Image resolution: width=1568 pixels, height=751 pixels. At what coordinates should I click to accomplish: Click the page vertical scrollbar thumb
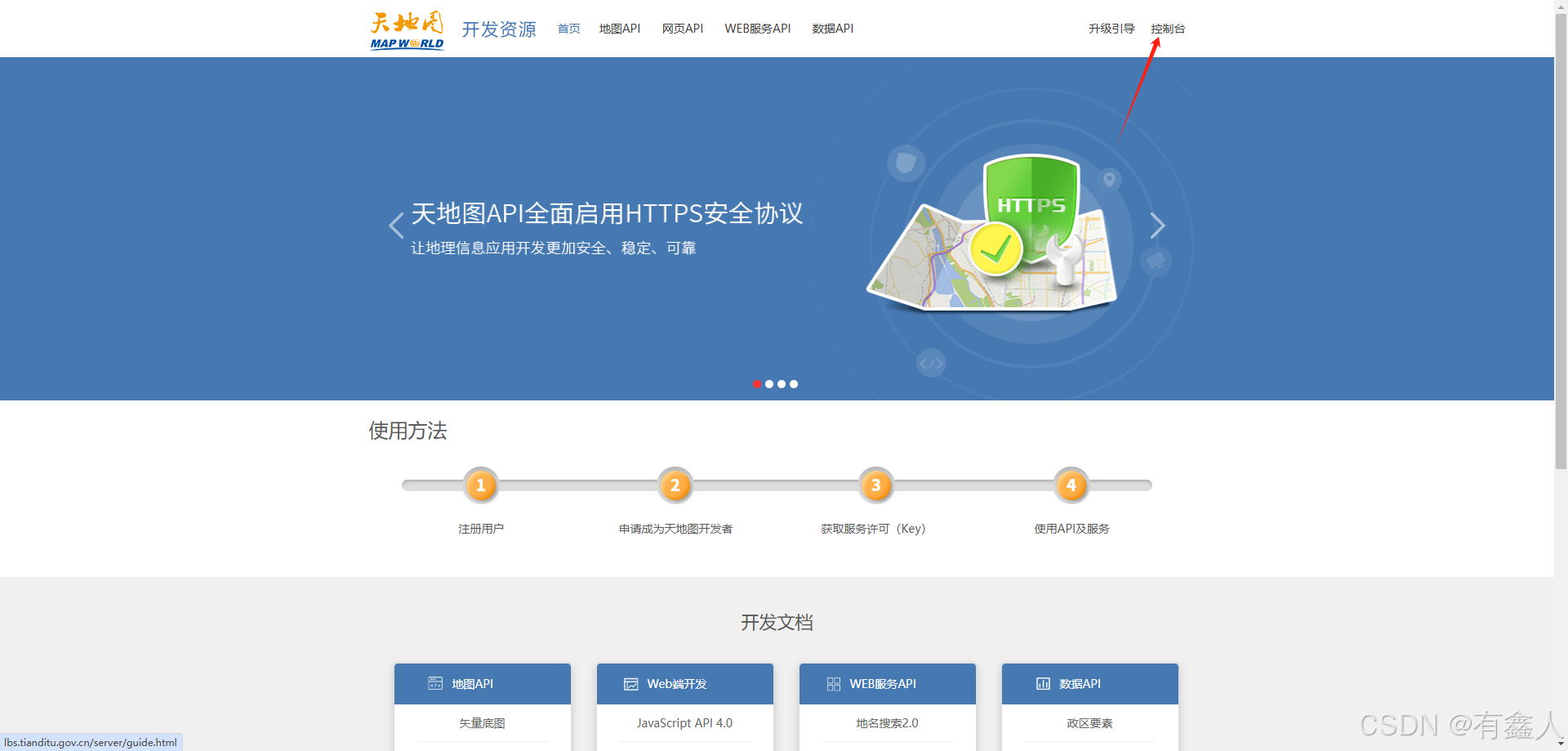tap(1561, 241)
